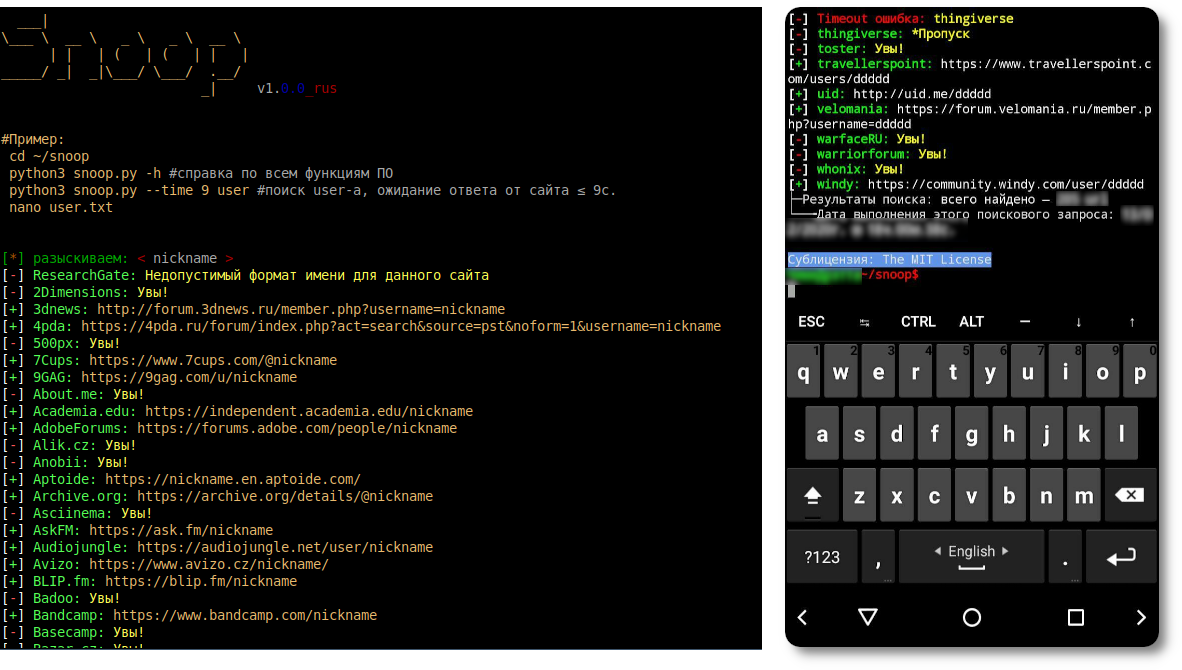Hide keyboard using triangle nav button
The width and height of the screenshot is (1182, 670).
tap(867, 618)
